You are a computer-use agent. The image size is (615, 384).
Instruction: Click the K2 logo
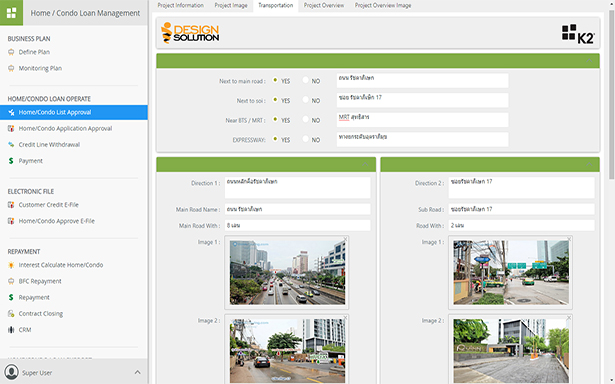(578, 34)
